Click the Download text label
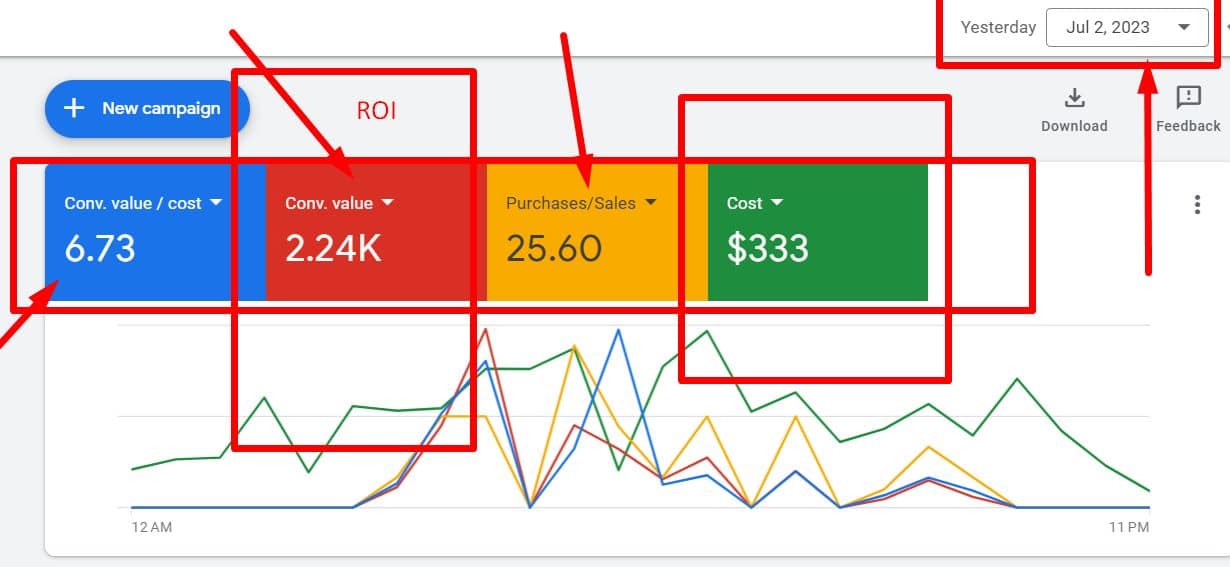The width and height of the screenshot is (1230, 567). [x=1074, y=126]
